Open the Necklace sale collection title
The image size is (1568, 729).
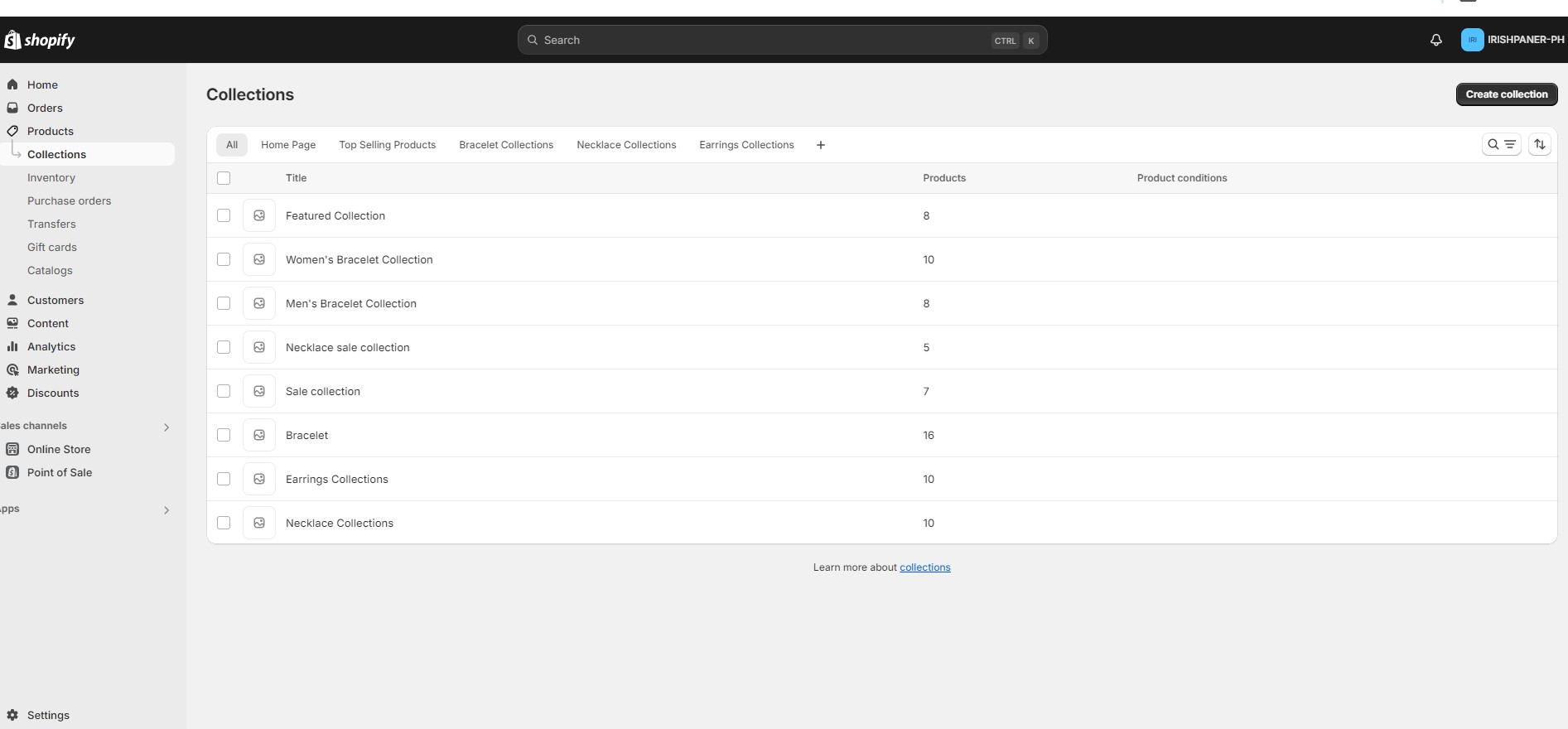[348, 347]
